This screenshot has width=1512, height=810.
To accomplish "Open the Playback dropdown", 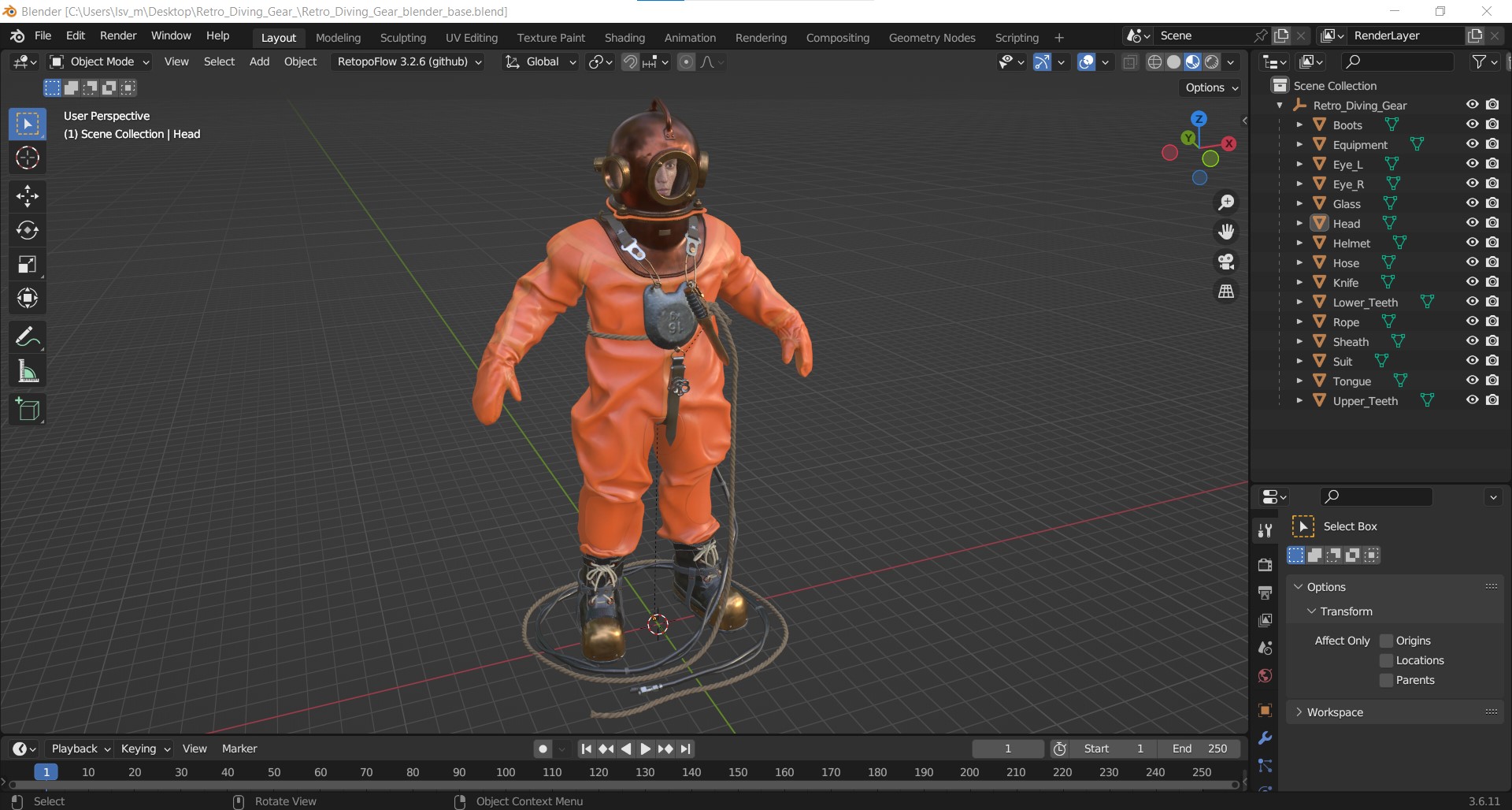I will click(x=80, y=749).
